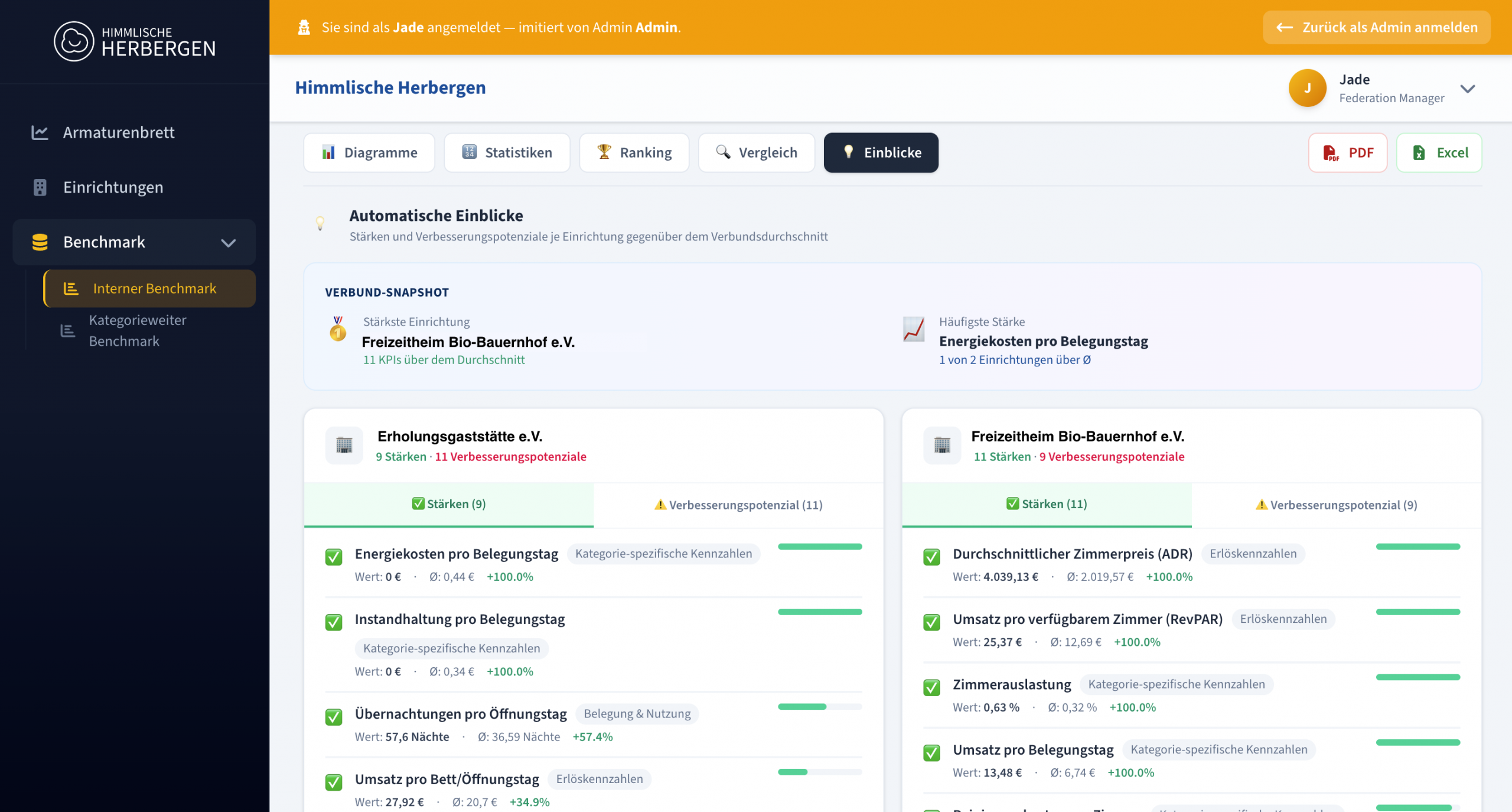Click the warning icon on Verbesserungspotenzial (9)
The width and height of the screenshot is (1512, 812).
(x=1262, y=505)
